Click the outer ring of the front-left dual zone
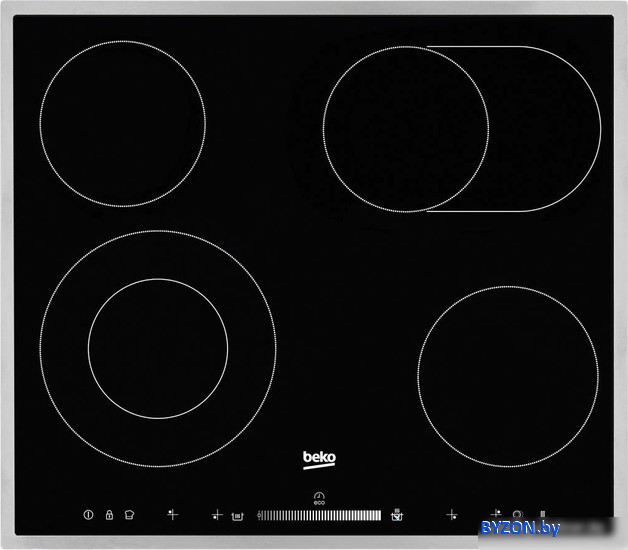 coord(158,443)
